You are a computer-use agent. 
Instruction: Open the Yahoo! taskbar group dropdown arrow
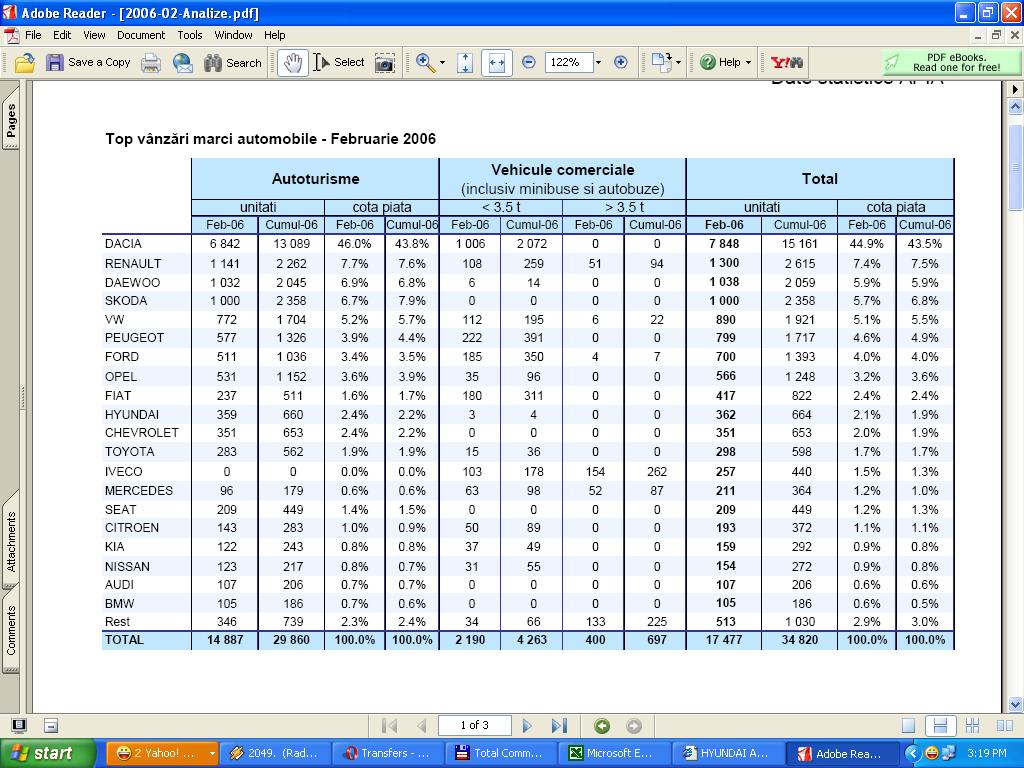pos(212,753)
